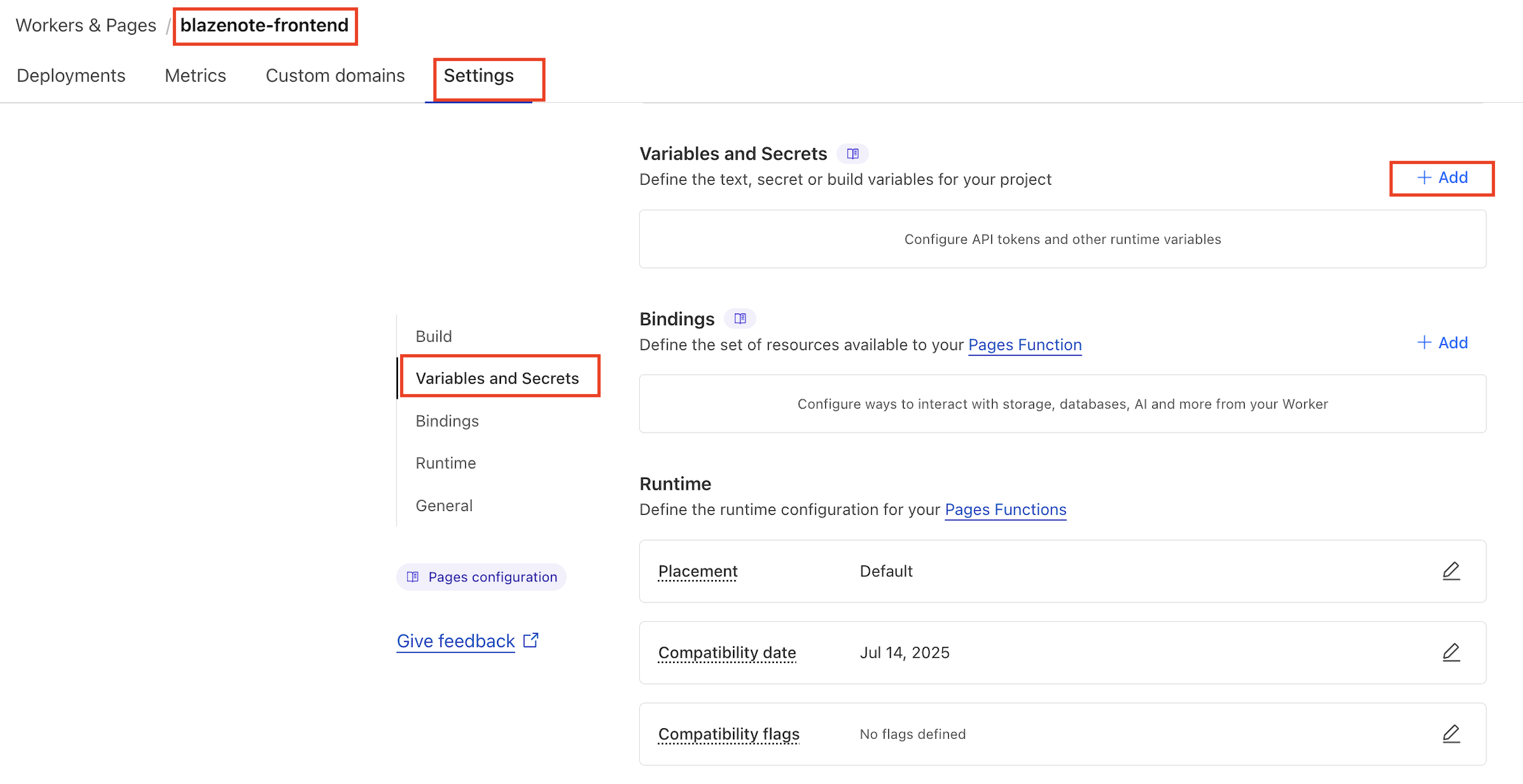Open the Metrics tab
This screenshot has width=1523, height=784.
click(195, 76)
